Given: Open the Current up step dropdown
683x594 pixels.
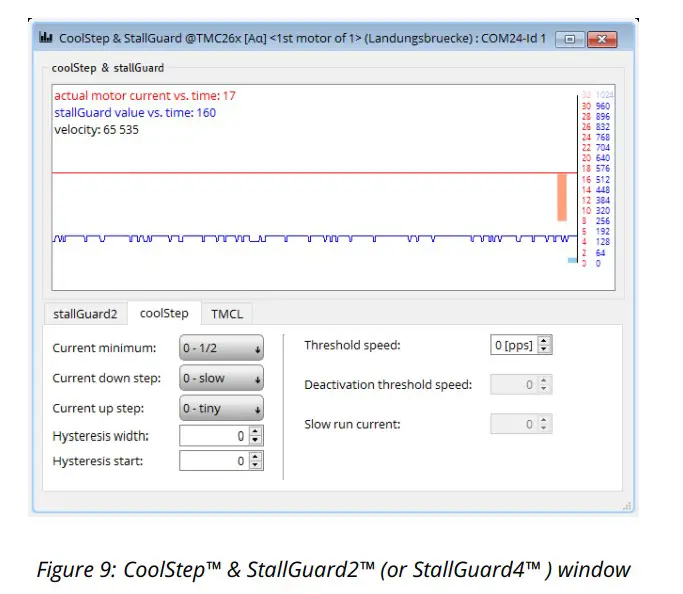Looking at the screenshot, I should point(221,408).
